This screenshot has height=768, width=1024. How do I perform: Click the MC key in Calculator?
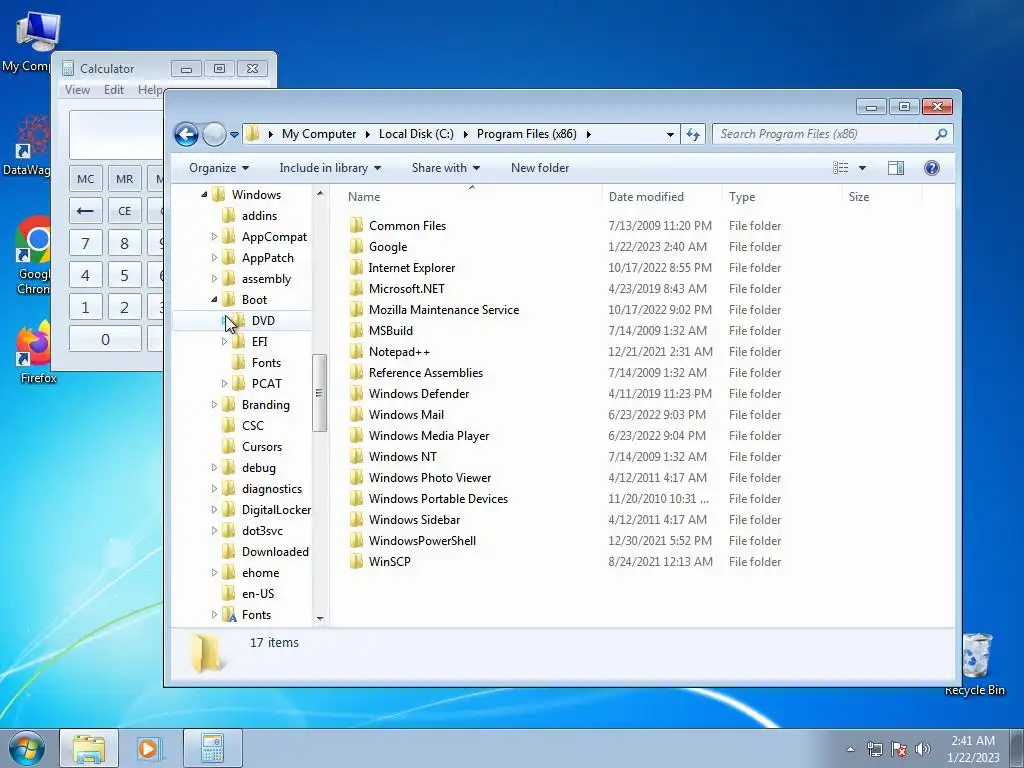(86, 179)
